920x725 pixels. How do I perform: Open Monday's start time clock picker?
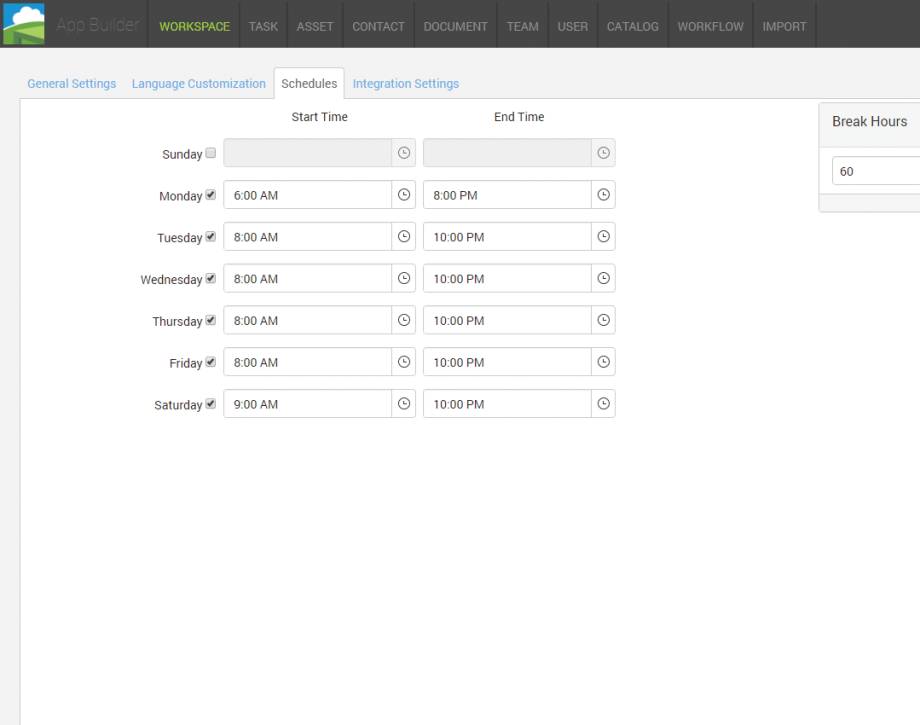coord(403,194)
